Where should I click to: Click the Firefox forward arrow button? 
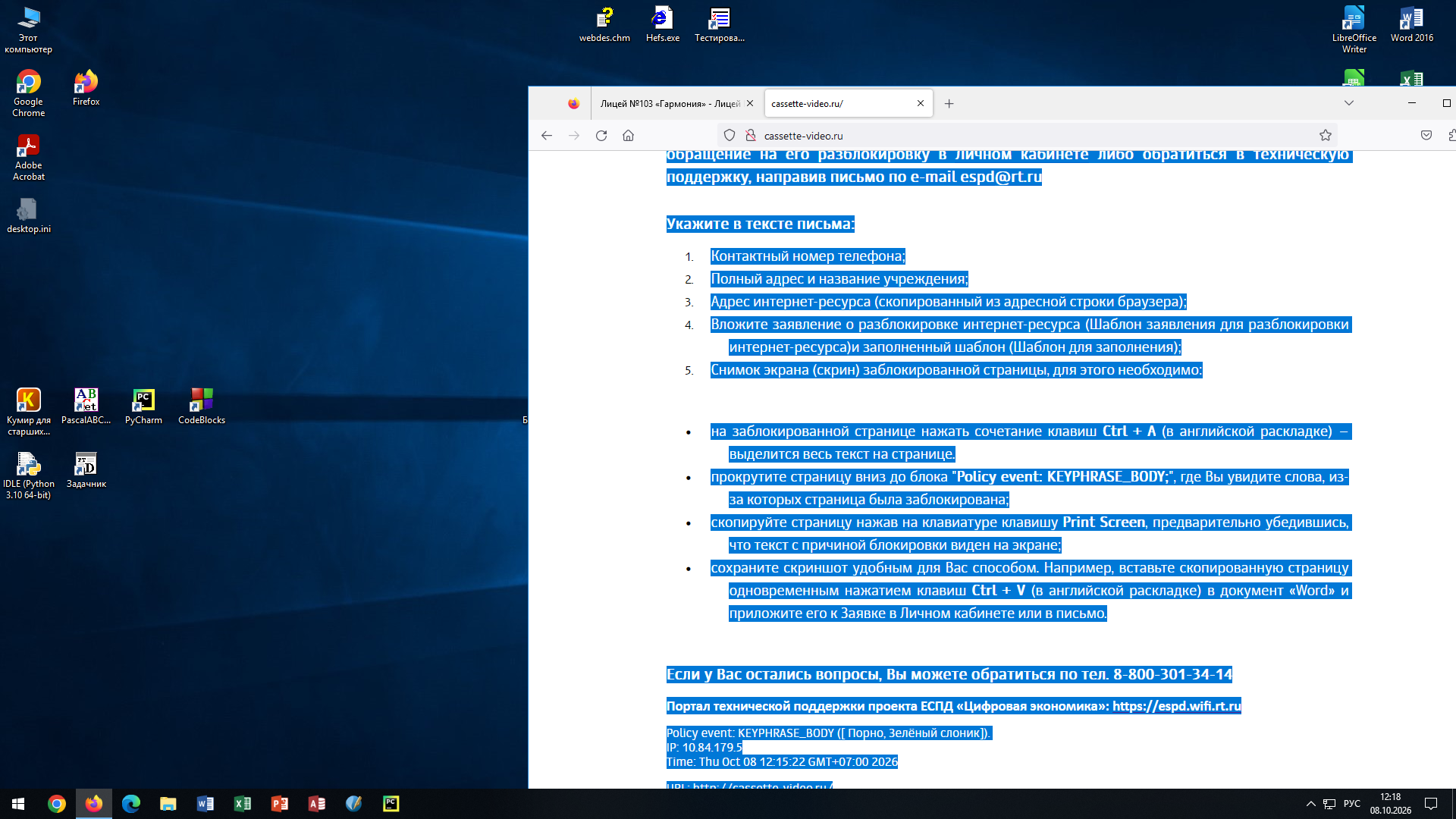tap(574, 136)
